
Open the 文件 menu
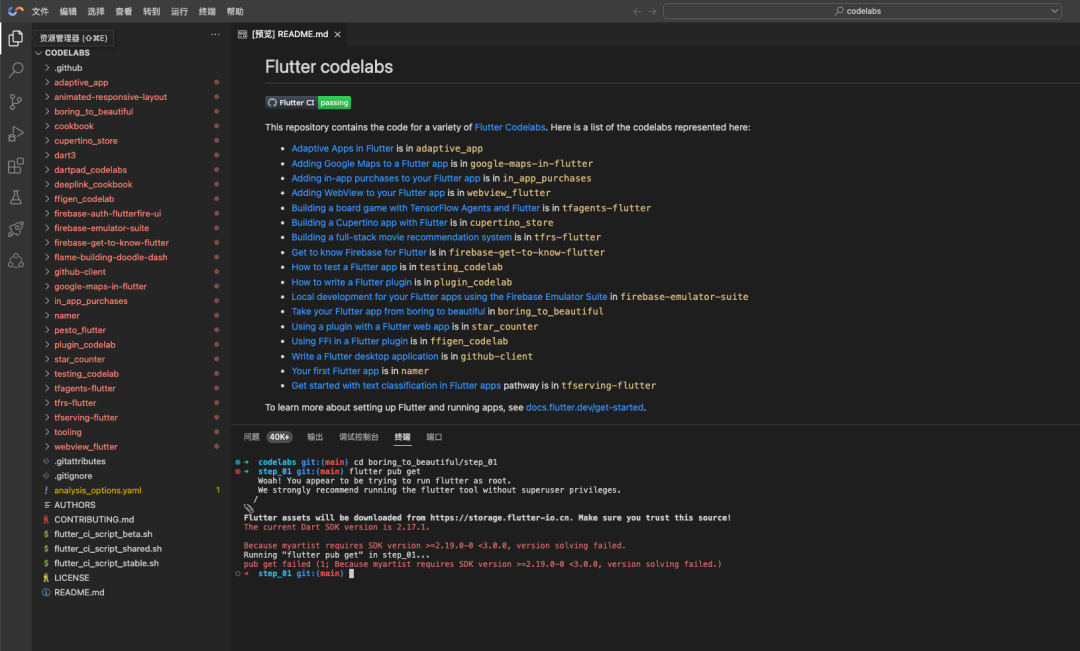[41, 12]
